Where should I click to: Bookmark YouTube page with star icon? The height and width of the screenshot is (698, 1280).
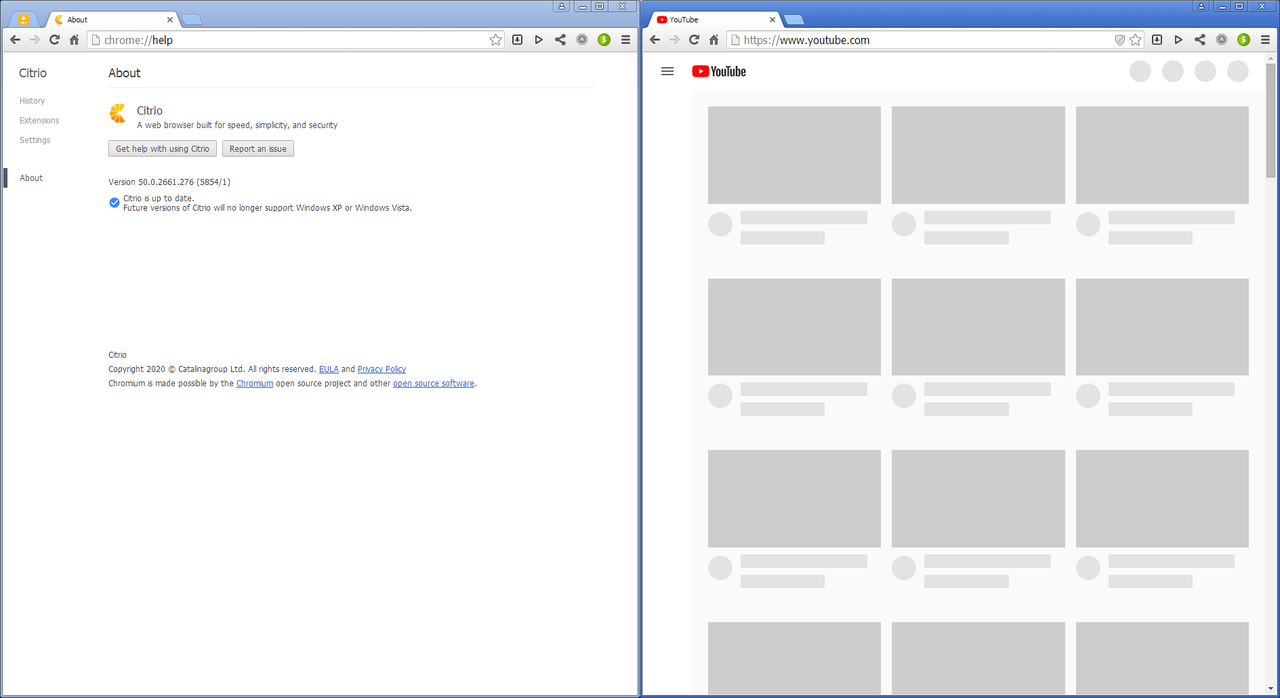coord(1136,40)
